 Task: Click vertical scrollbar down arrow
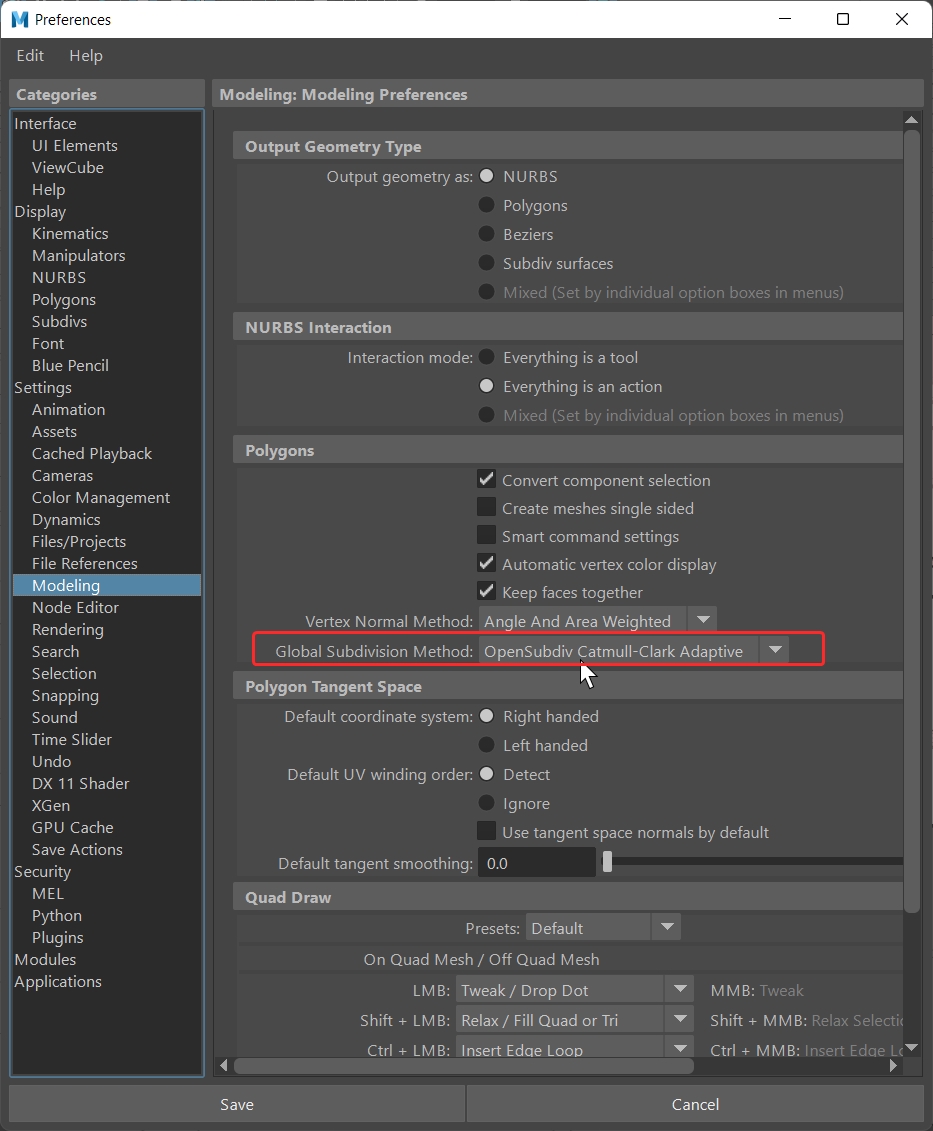pos(911,1047)
